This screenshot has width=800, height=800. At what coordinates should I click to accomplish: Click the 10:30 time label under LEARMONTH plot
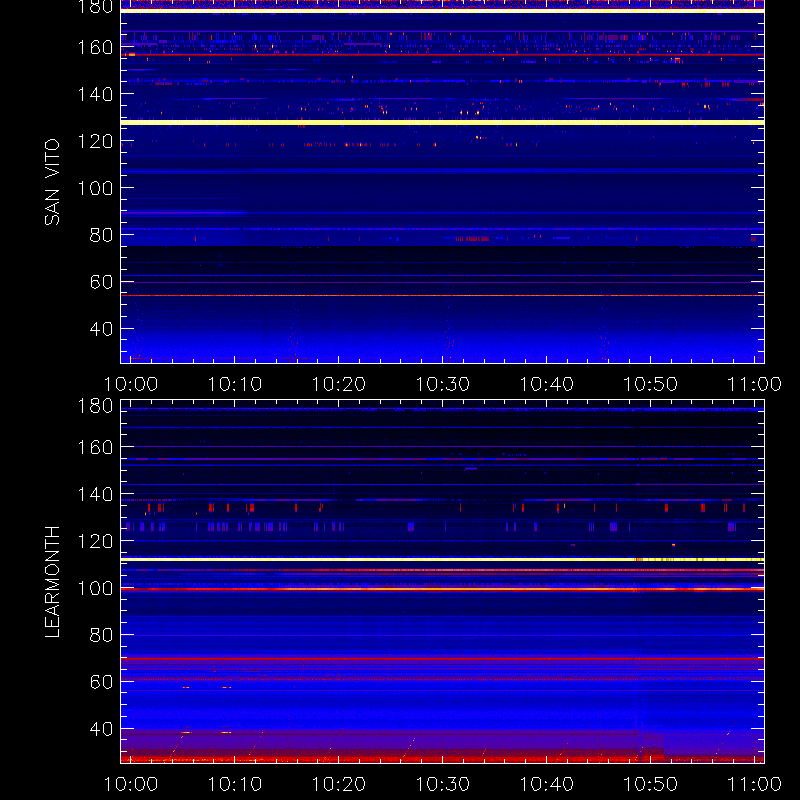pos(442,784)
